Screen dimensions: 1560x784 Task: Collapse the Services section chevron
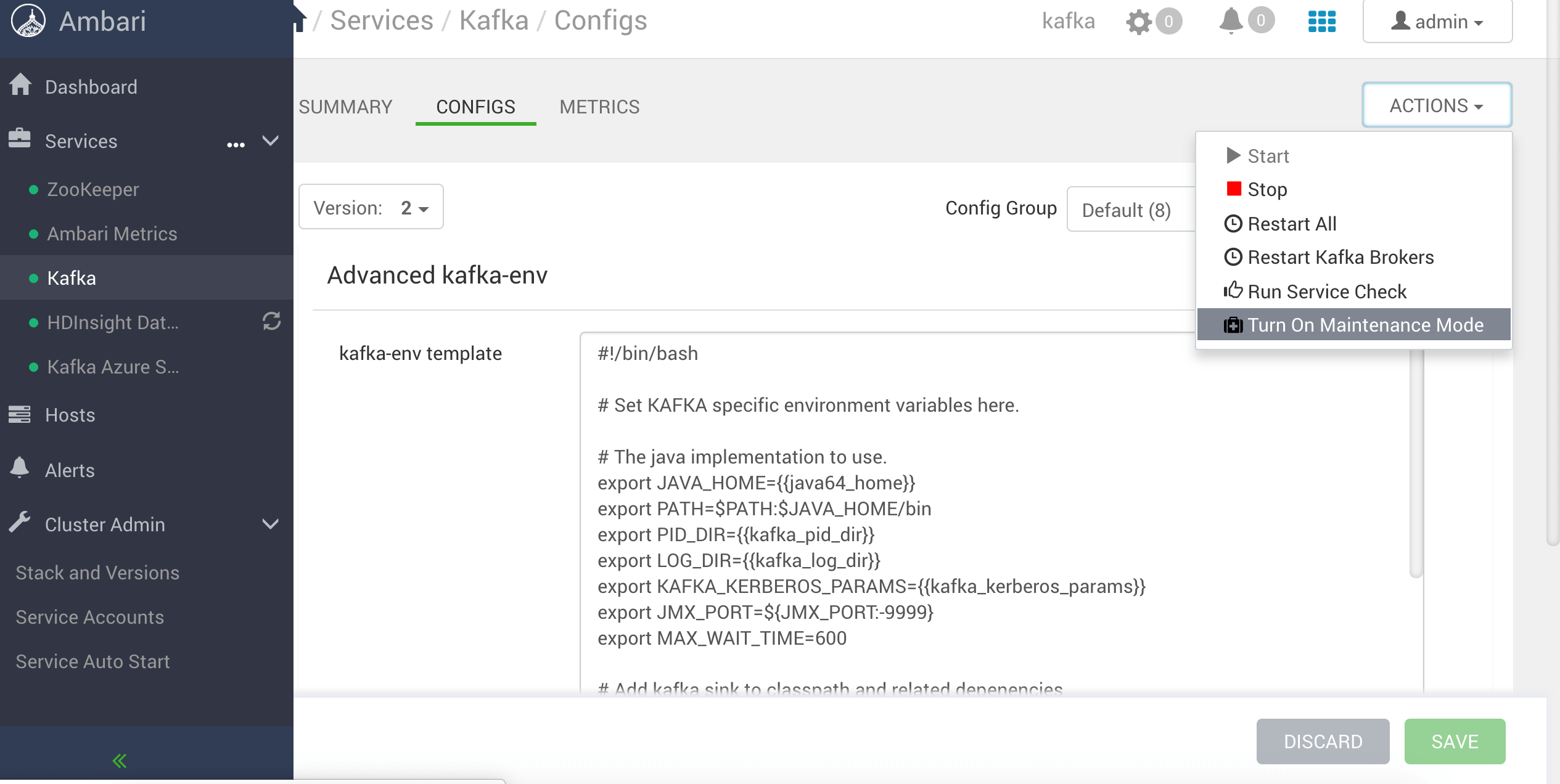pyautogui.click(x=270, y=141)
